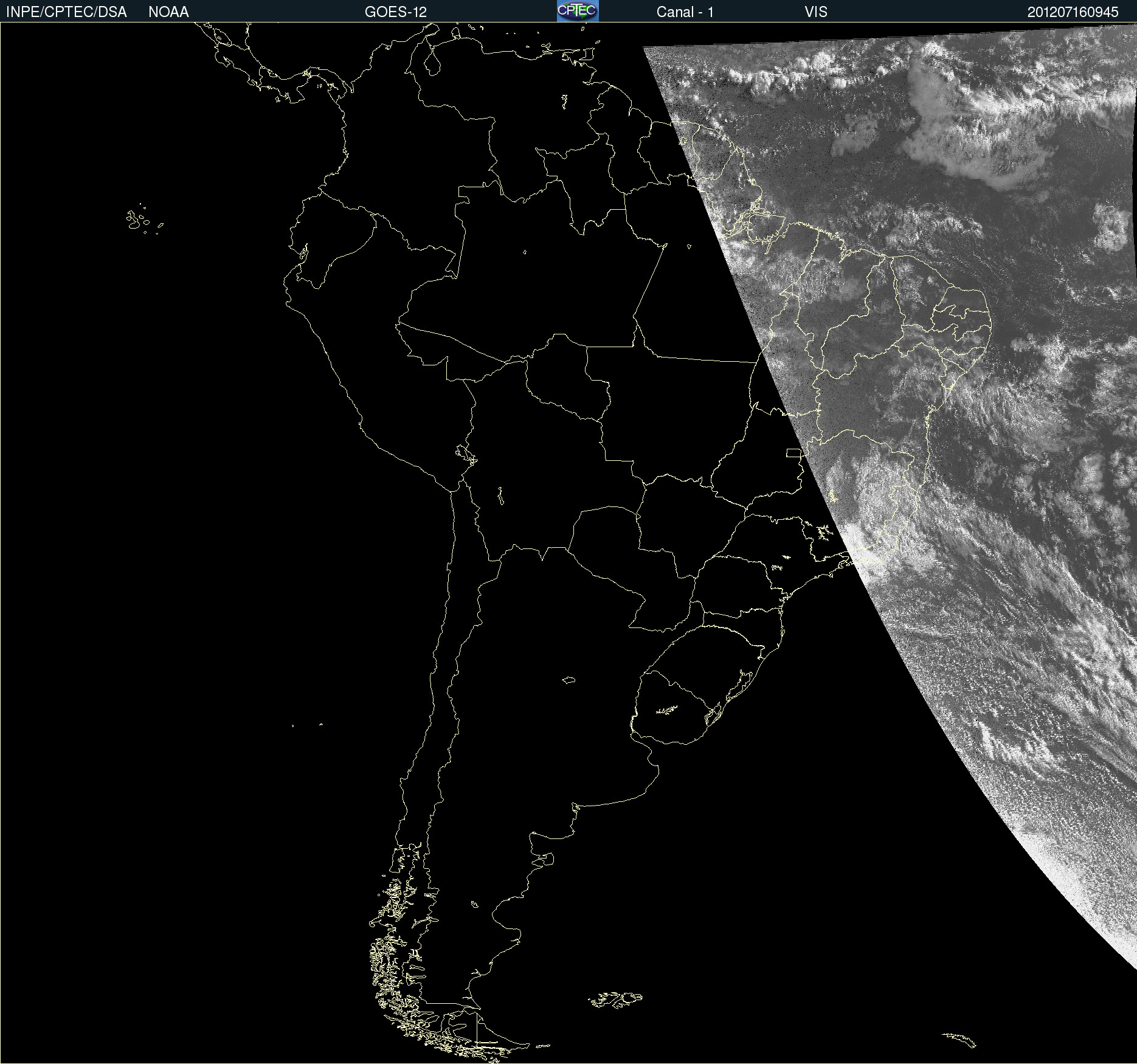
Task: Click the INPE/CPTEC/DSA header text
Action: click(x=66, y=12)
